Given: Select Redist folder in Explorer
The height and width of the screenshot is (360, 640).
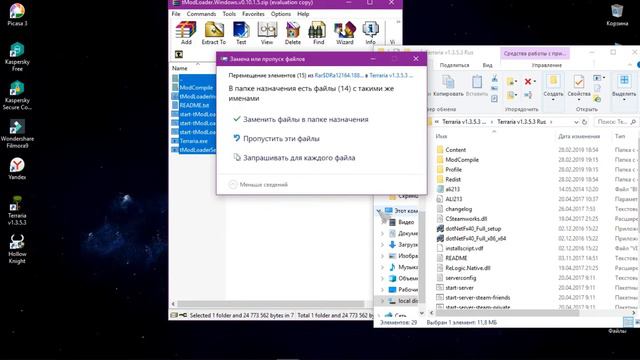Looking at the screenshot, I should [x=453, y=179].
